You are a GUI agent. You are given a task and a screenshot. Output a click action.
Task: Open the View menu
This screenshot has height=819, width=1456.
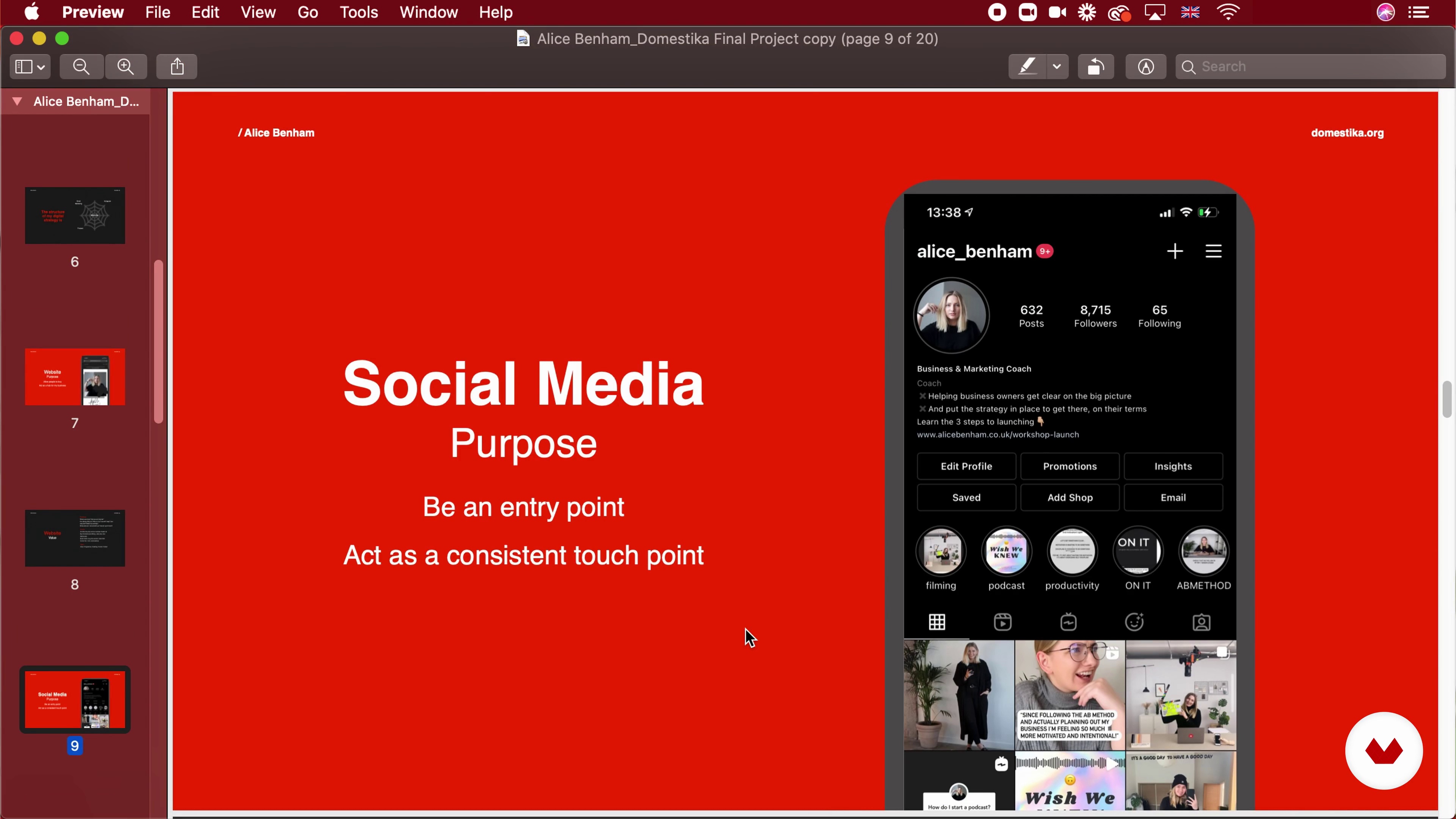[258, 12]
